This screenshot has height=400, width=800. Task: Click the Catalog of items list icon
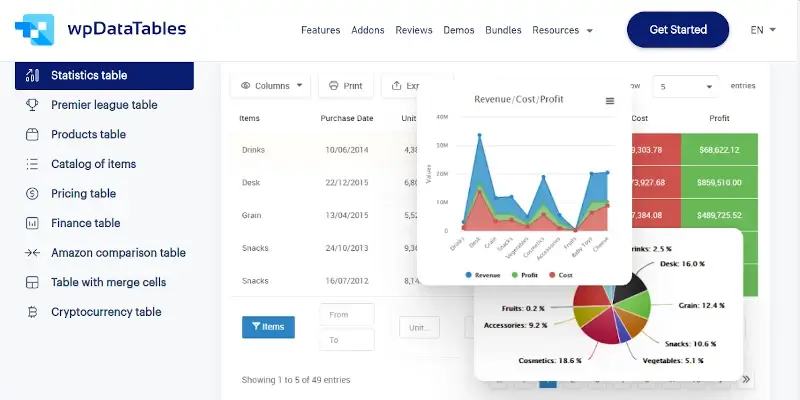(x=32, y=164)
